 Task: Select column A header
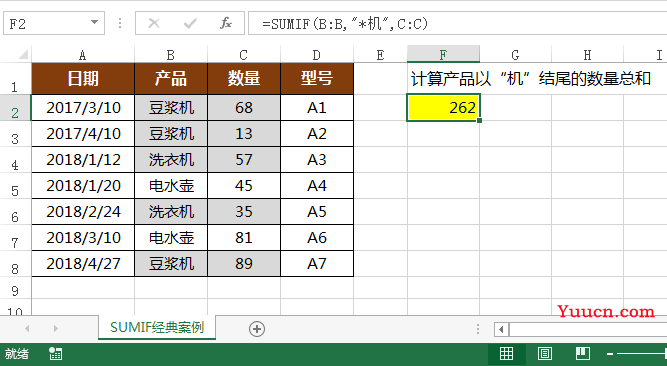(x=83, y=55)
